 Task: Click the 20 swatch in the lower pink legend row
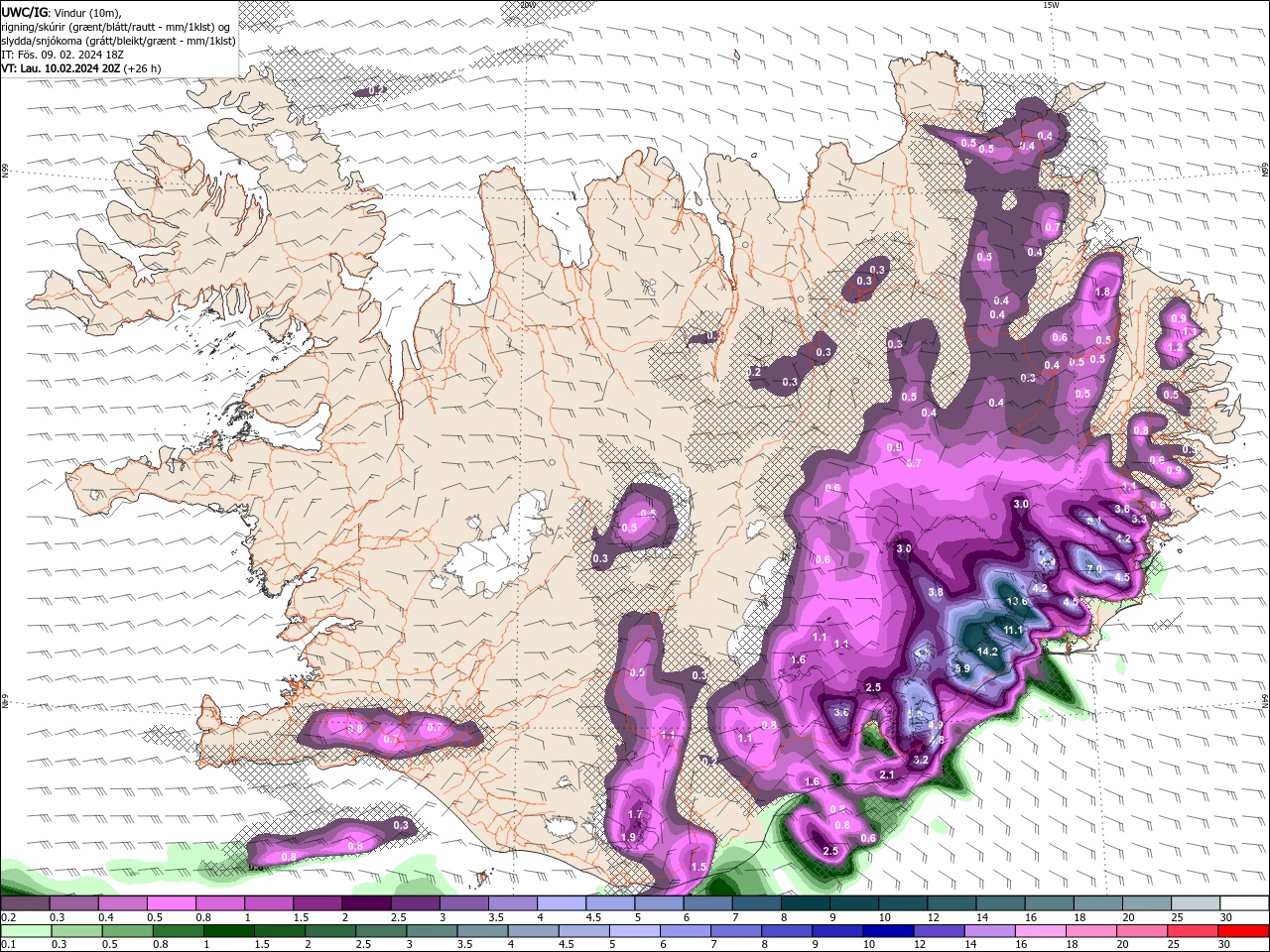[x=1142, y=931]
